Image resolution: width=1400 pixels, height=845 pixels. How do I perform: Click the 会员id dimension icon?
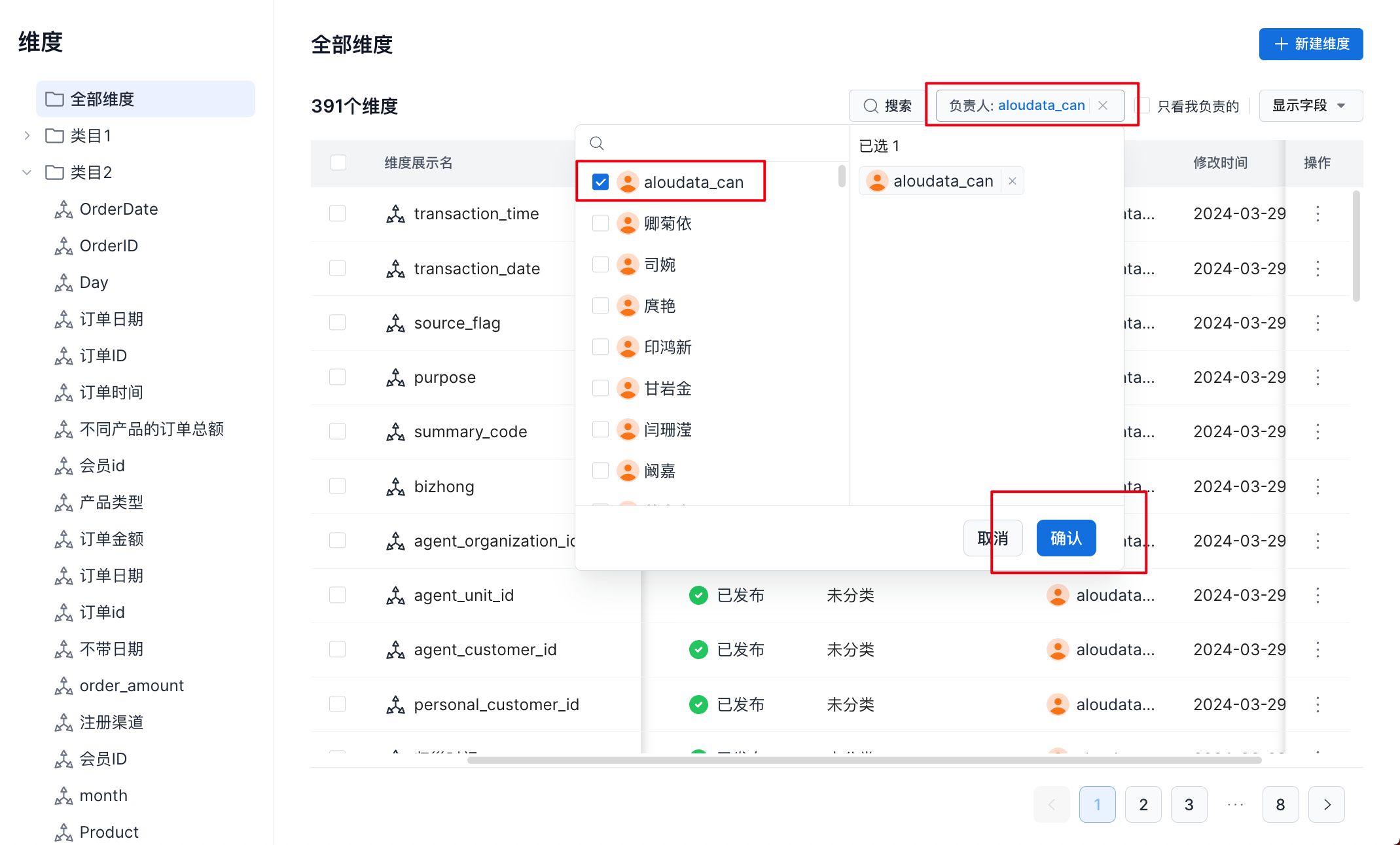coord(63,465)
